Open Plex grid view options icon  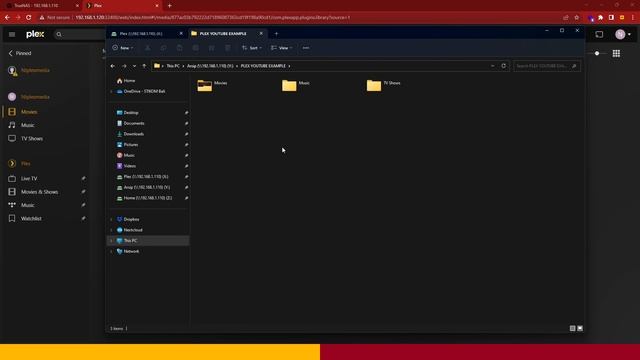pos(616,53)
